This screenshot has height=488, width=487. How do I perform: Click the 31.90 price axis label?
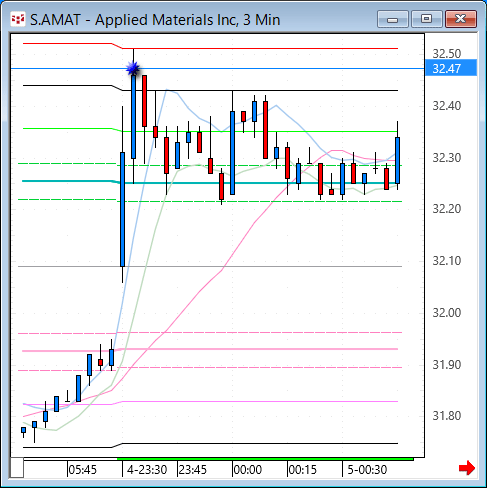coord(446,364)
